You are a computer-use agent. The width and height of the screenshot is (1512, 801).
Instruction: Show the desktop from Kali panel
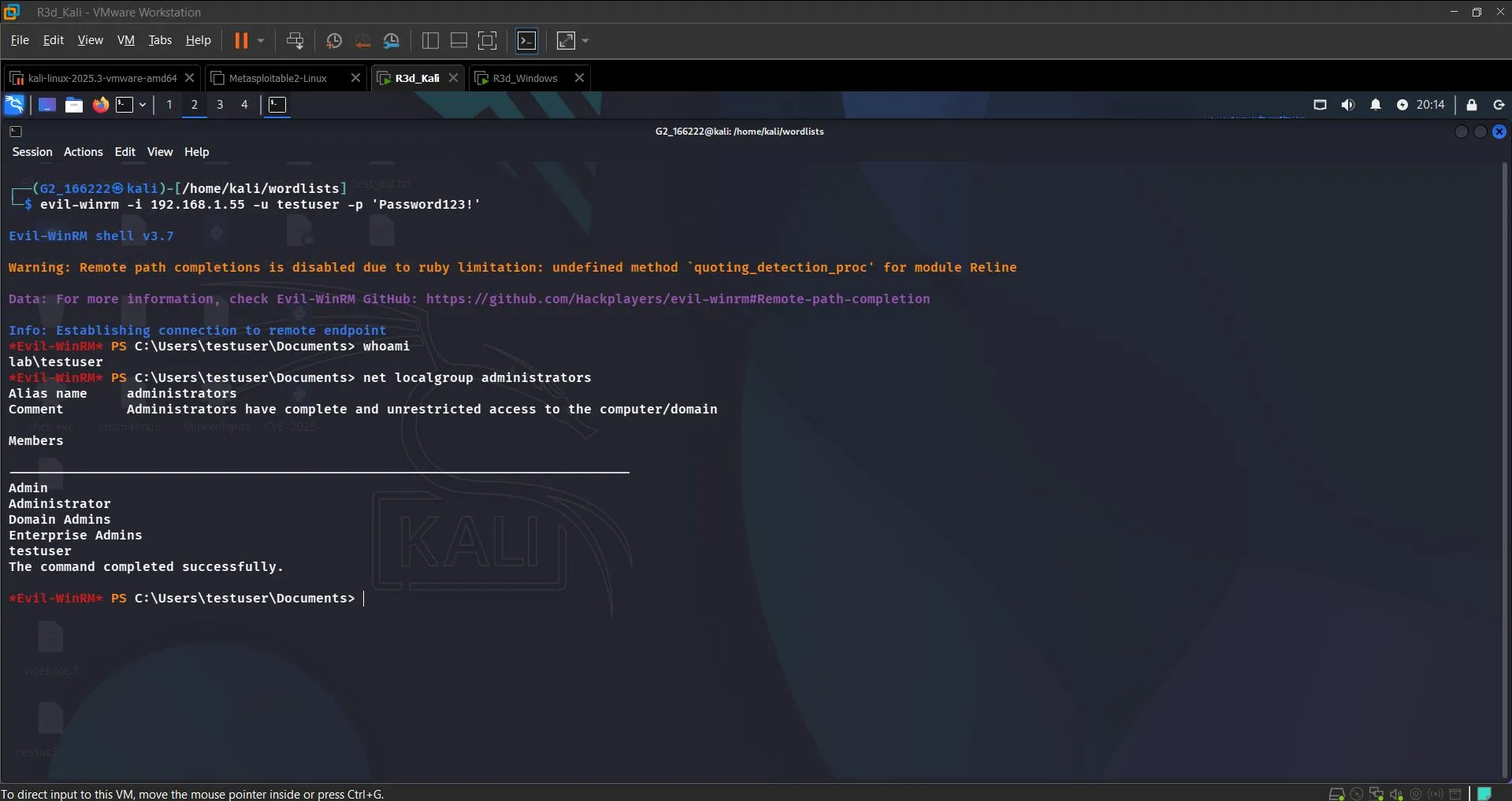(x=47, y=105)
